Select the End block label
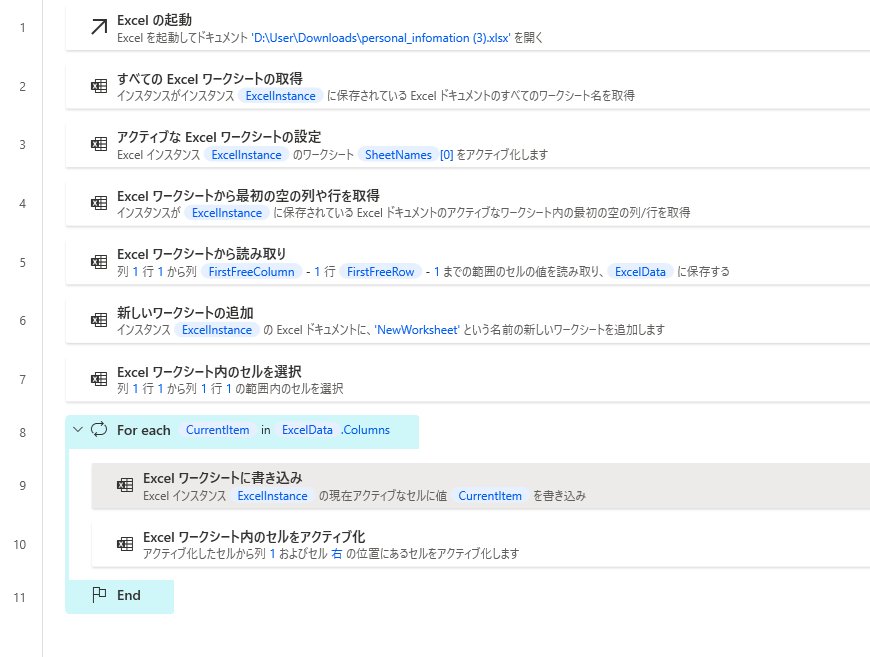Image resolution: width=870 pixels, height=657 pixels. pos(129,595)
